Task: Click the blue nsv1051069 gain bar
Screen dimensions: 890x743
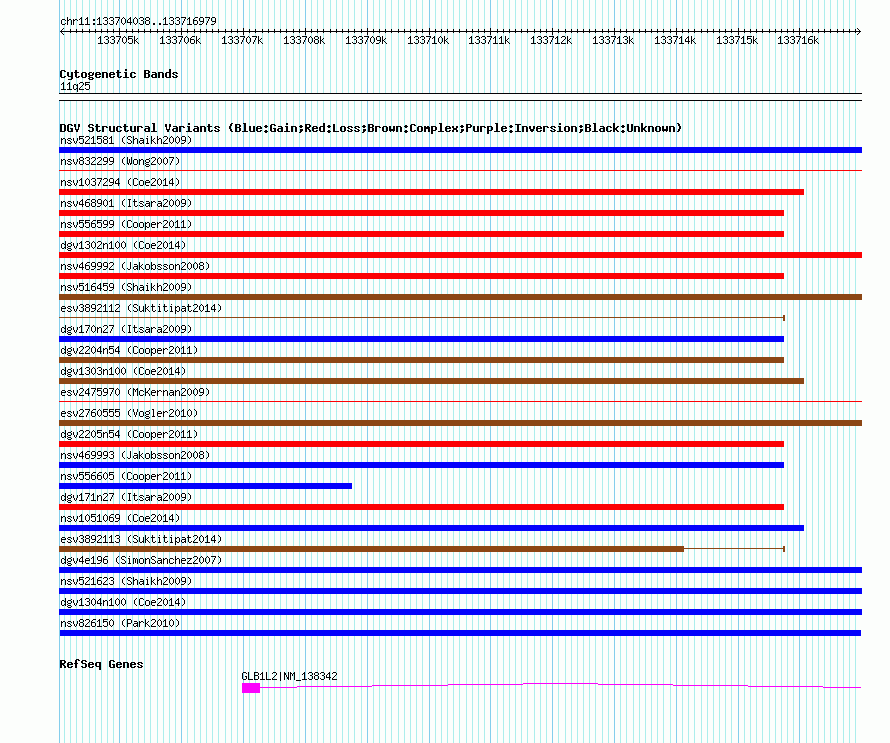Action: (x=431, y=528)
